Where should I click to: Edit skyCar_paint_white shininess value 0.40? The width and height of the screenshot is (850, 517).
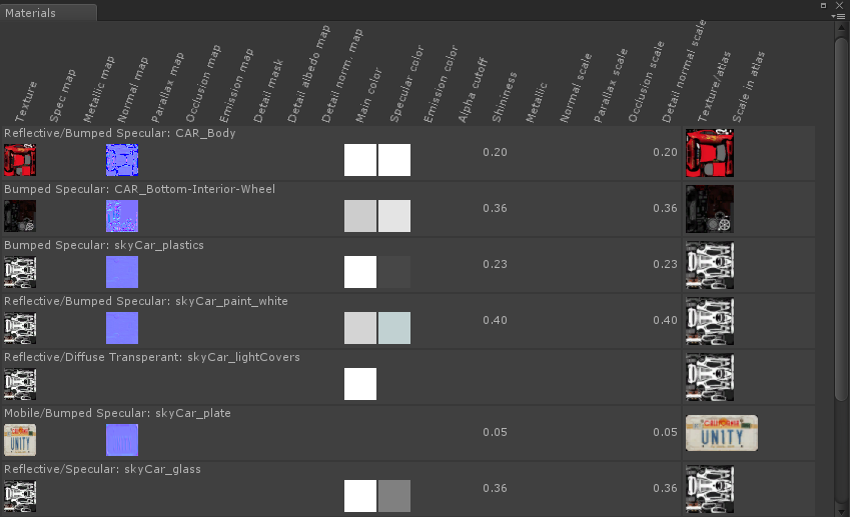pyautogui.click(x=495, y=320)
